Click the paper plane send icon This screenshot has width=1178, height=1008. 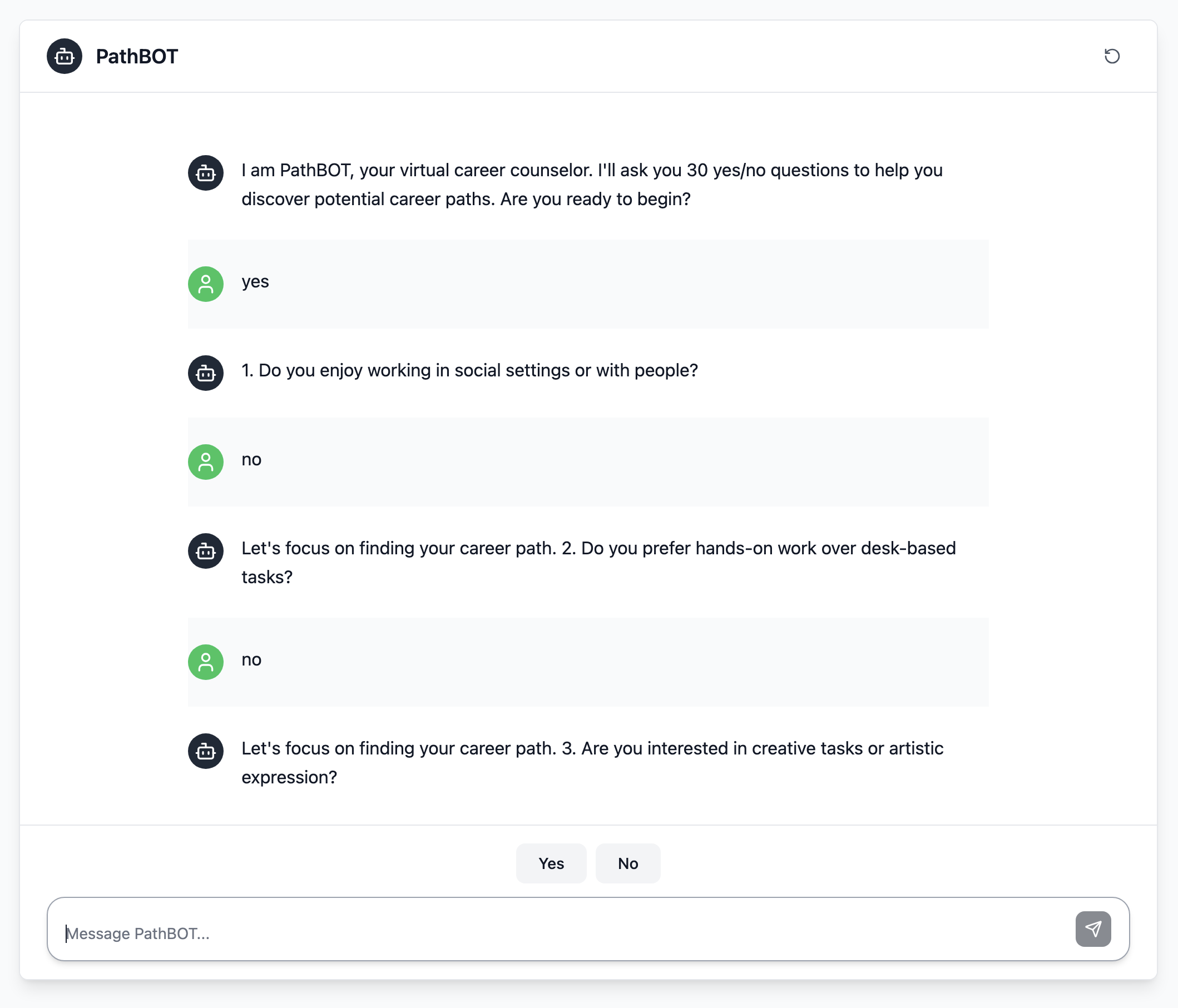1093,929
